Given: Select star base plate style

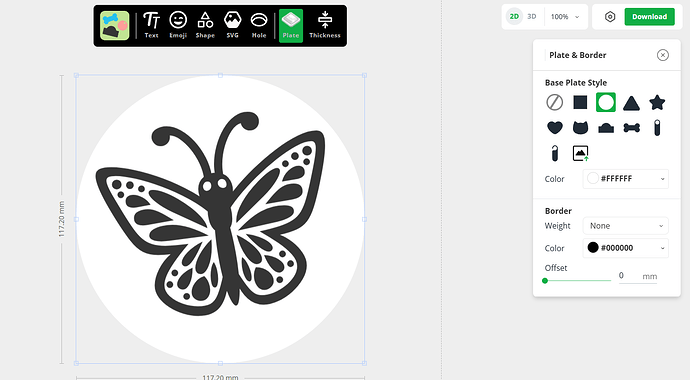Looking at the screenshot, I should (657, 102).
